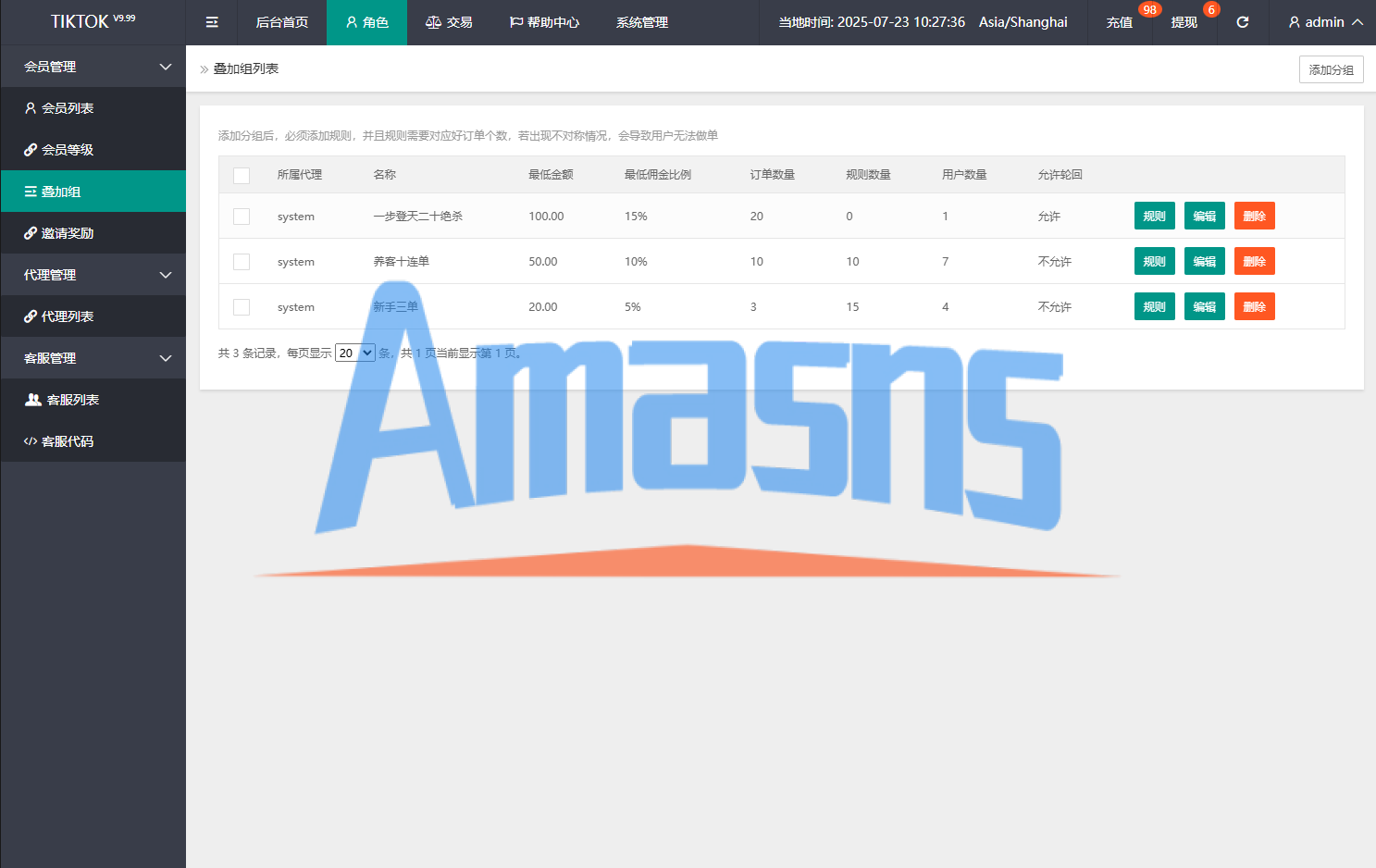Click the refresh icon in top bar

(x=1242, y=22)
